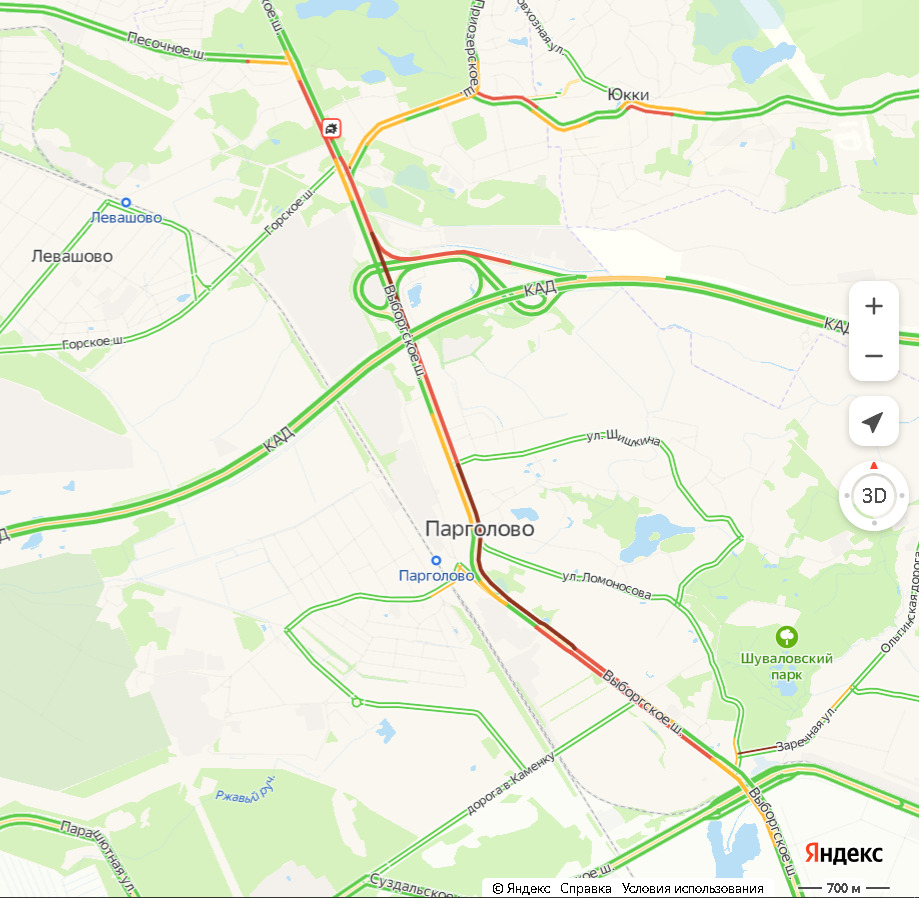Toggle the 3D map tilt control
Viewport: 919px width, 898px height.
[873, 496]
